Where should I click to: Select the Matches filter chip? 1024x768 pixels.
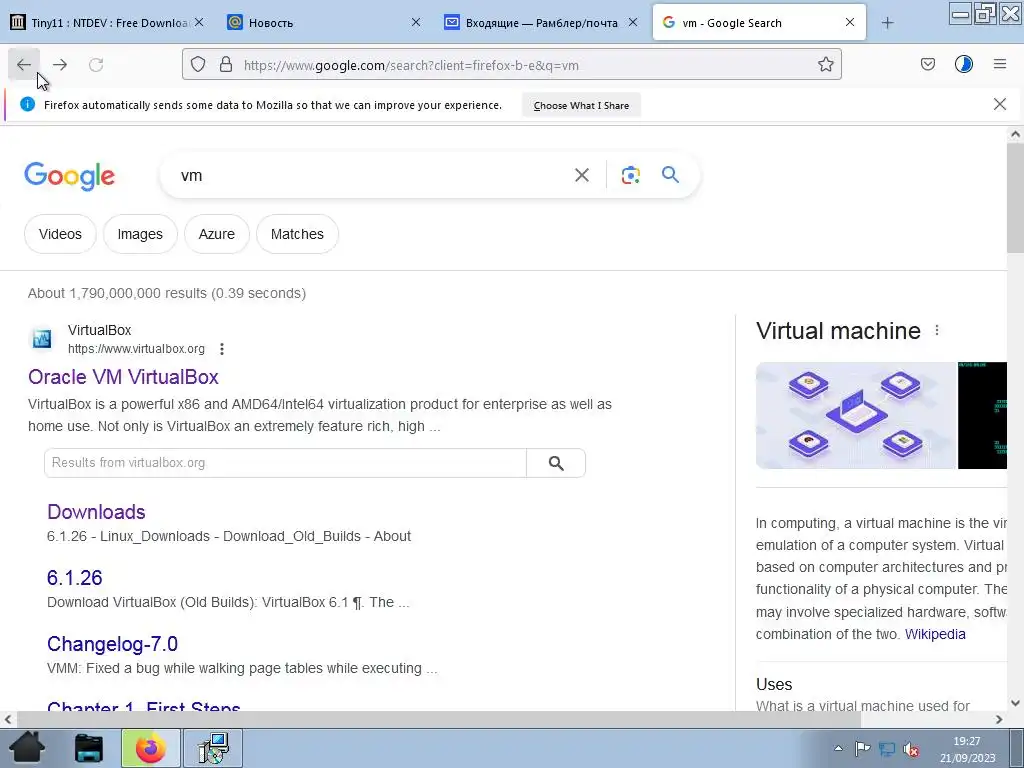[297, 234]
